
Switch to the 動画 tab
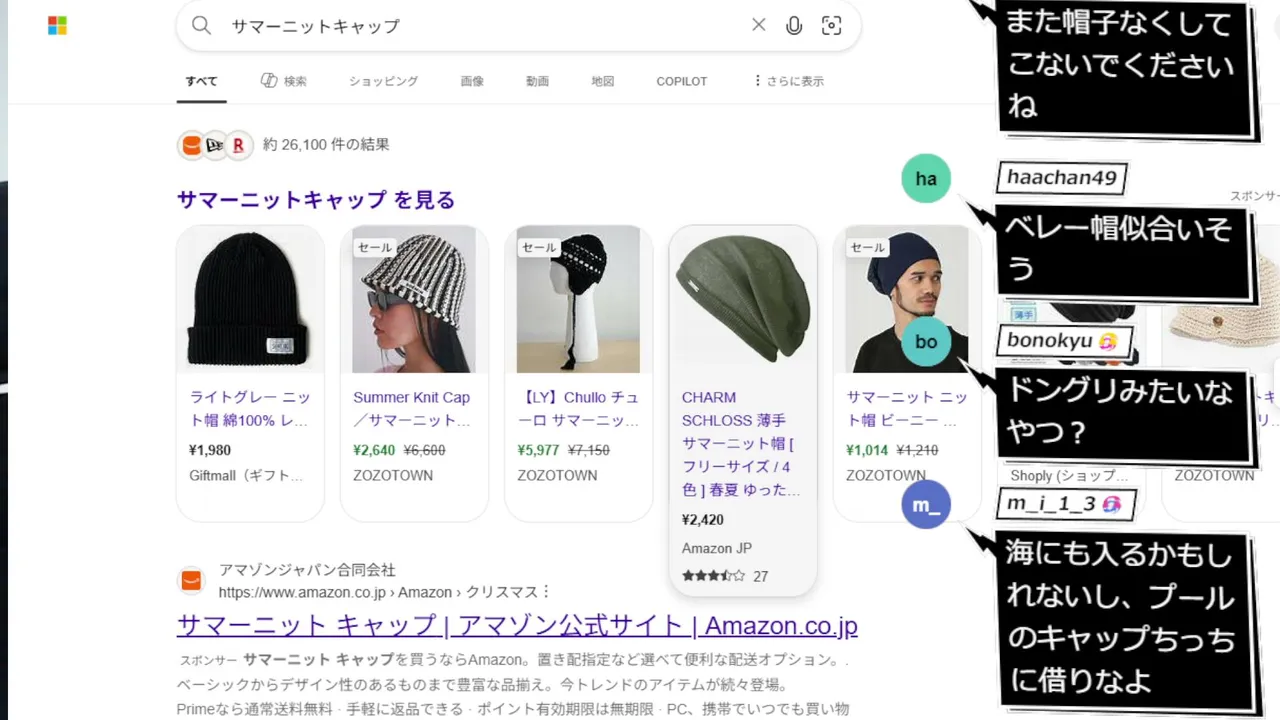pos(537,81)
